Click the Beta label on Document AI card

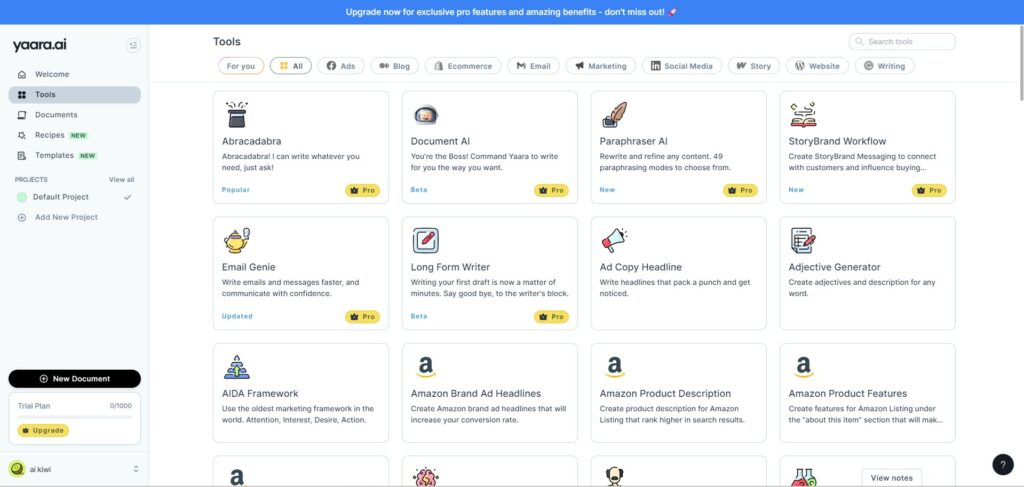(419, 190)
